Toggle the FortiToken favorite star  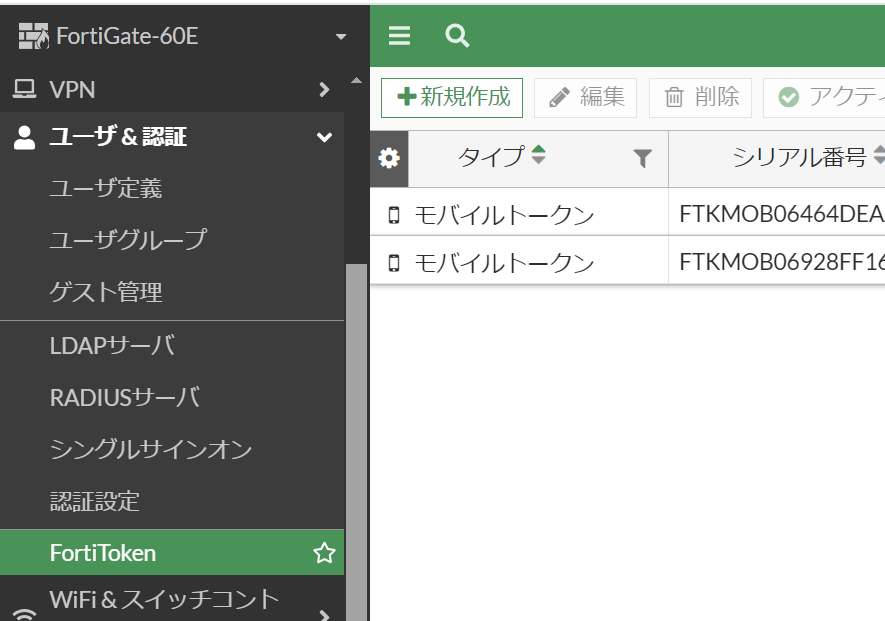[x=324, y=553]
